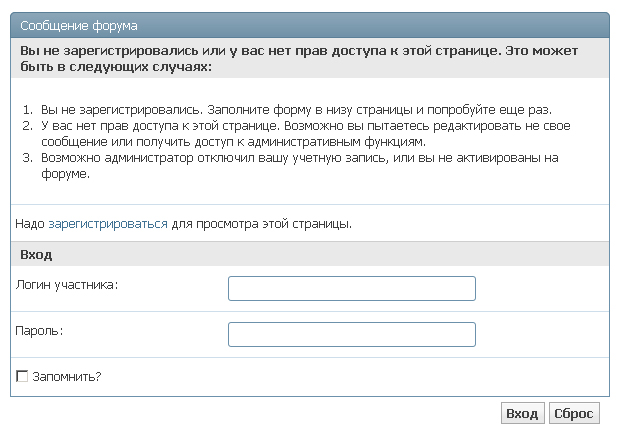Click list item about Заполните форму в низу страницы

tap(296, 110)
